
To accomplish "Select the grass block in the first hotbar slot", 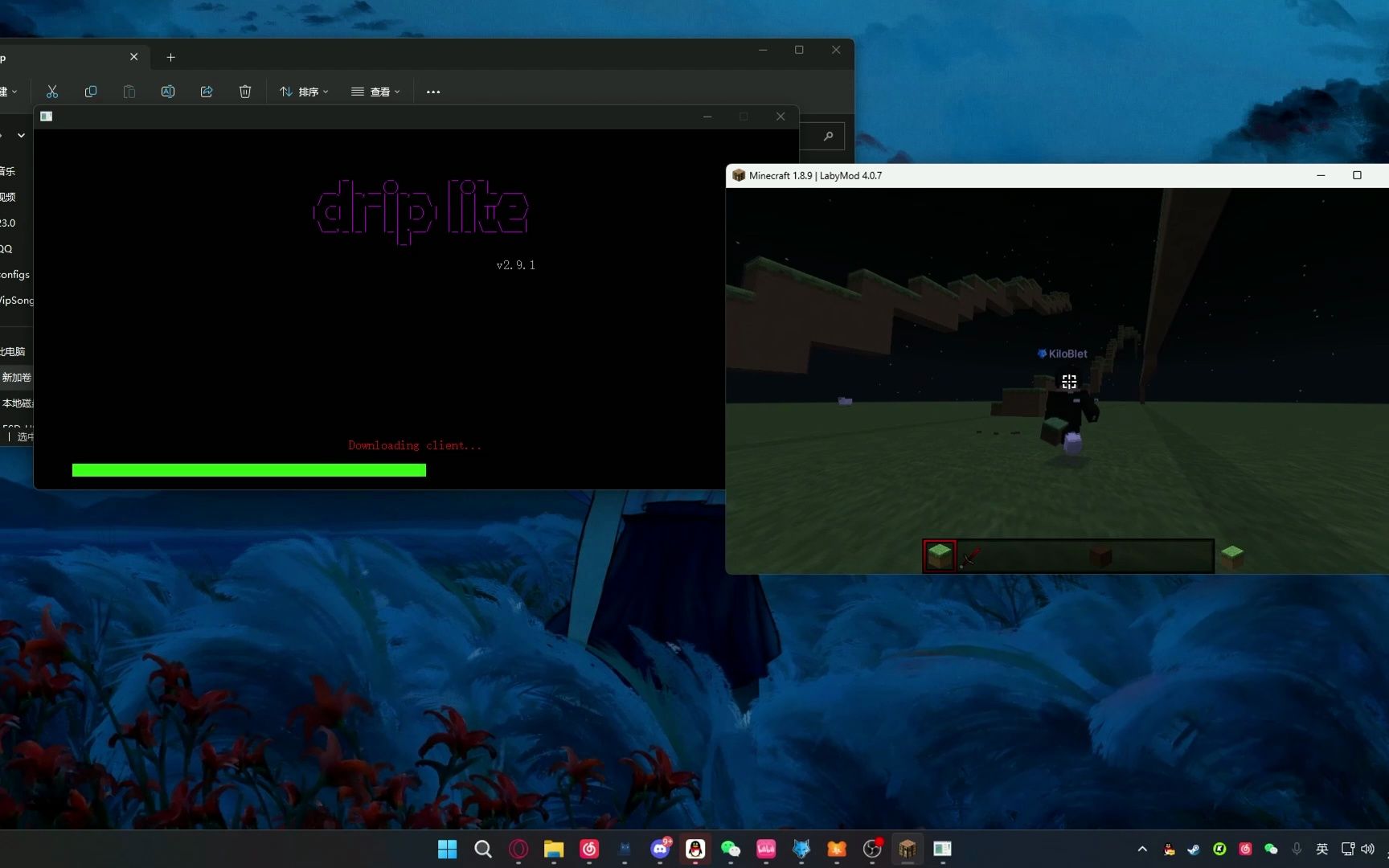I will 939,555.
